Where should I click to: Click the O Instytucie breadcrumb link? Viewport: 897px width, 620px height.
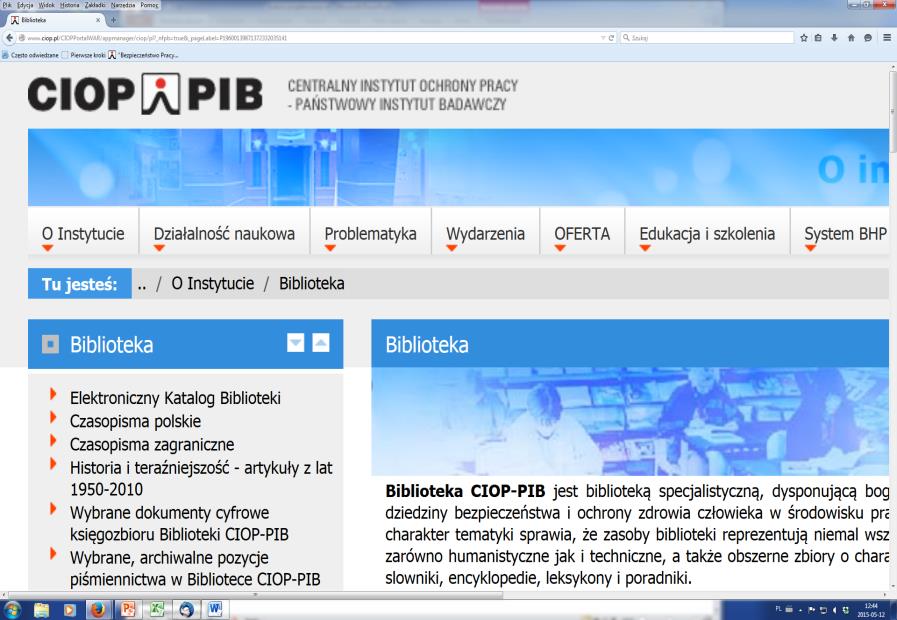click(212, 284)
